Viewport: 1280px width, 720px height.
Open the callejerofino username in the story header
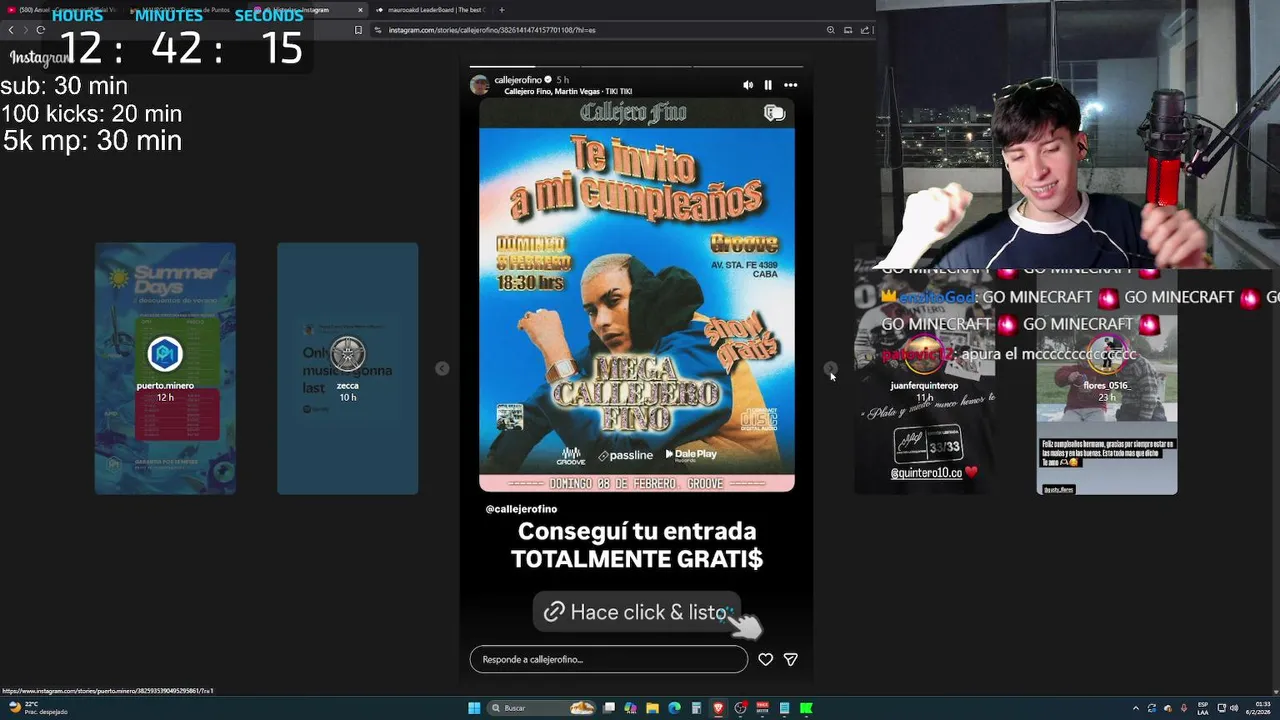click(518, 80)
